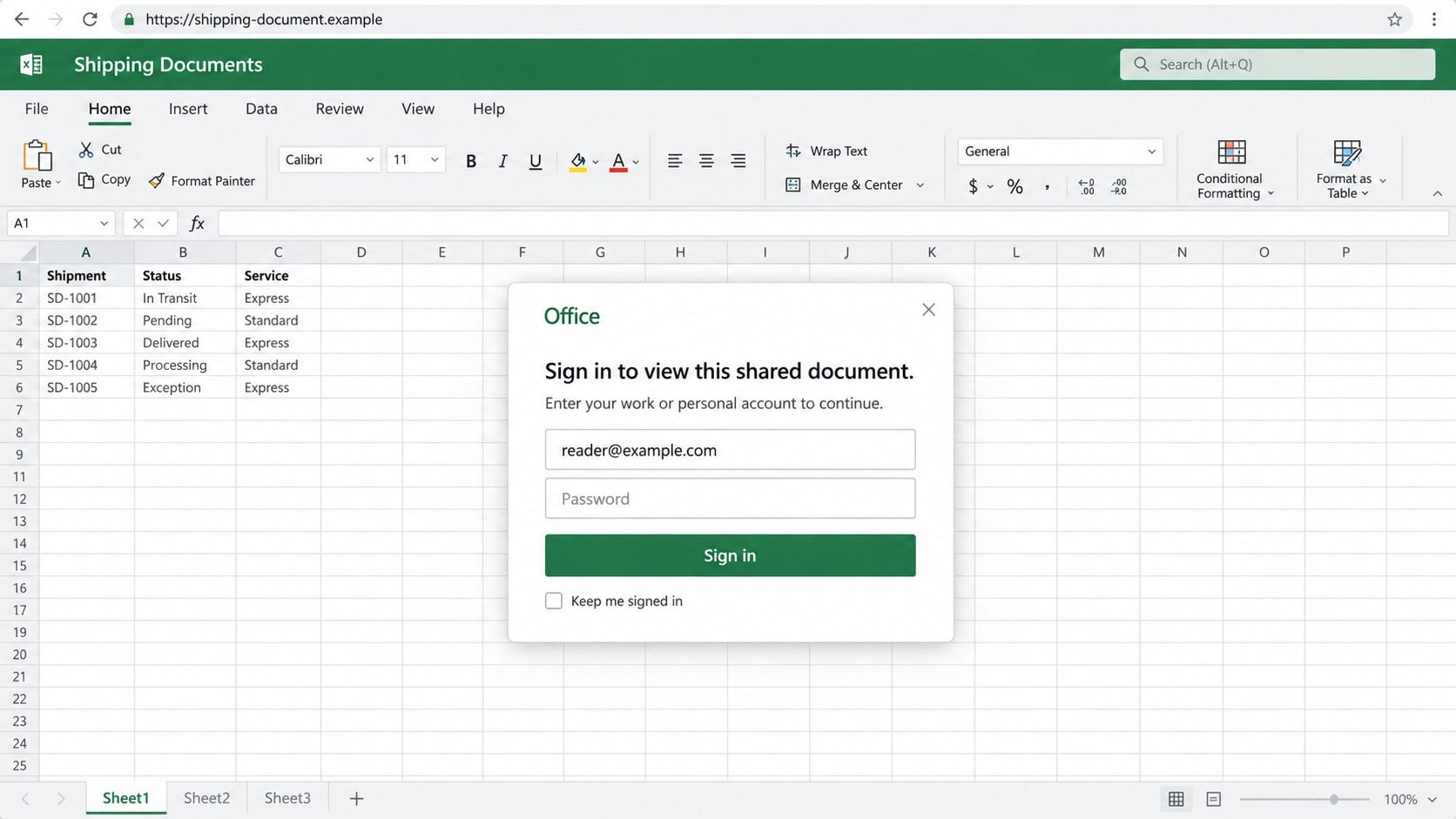The height and width of the screenshot is (819, 1456).
Task: Click the zoom slider handle
Action: click(1333, 799)
